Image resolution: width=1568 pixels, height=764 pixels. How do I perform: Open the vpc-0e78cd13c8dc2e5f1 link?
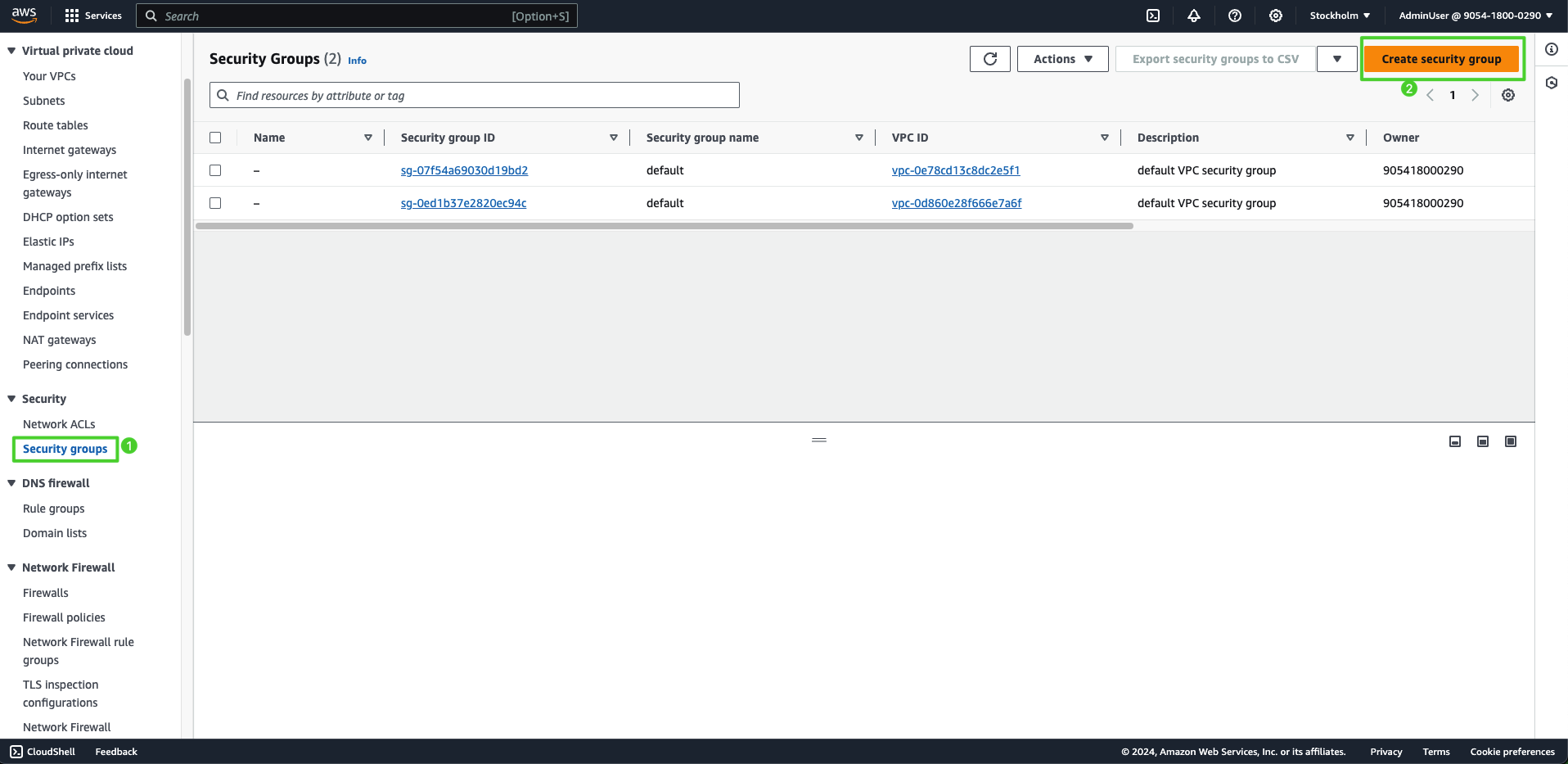pyautogui.click(x=956, y=170)
